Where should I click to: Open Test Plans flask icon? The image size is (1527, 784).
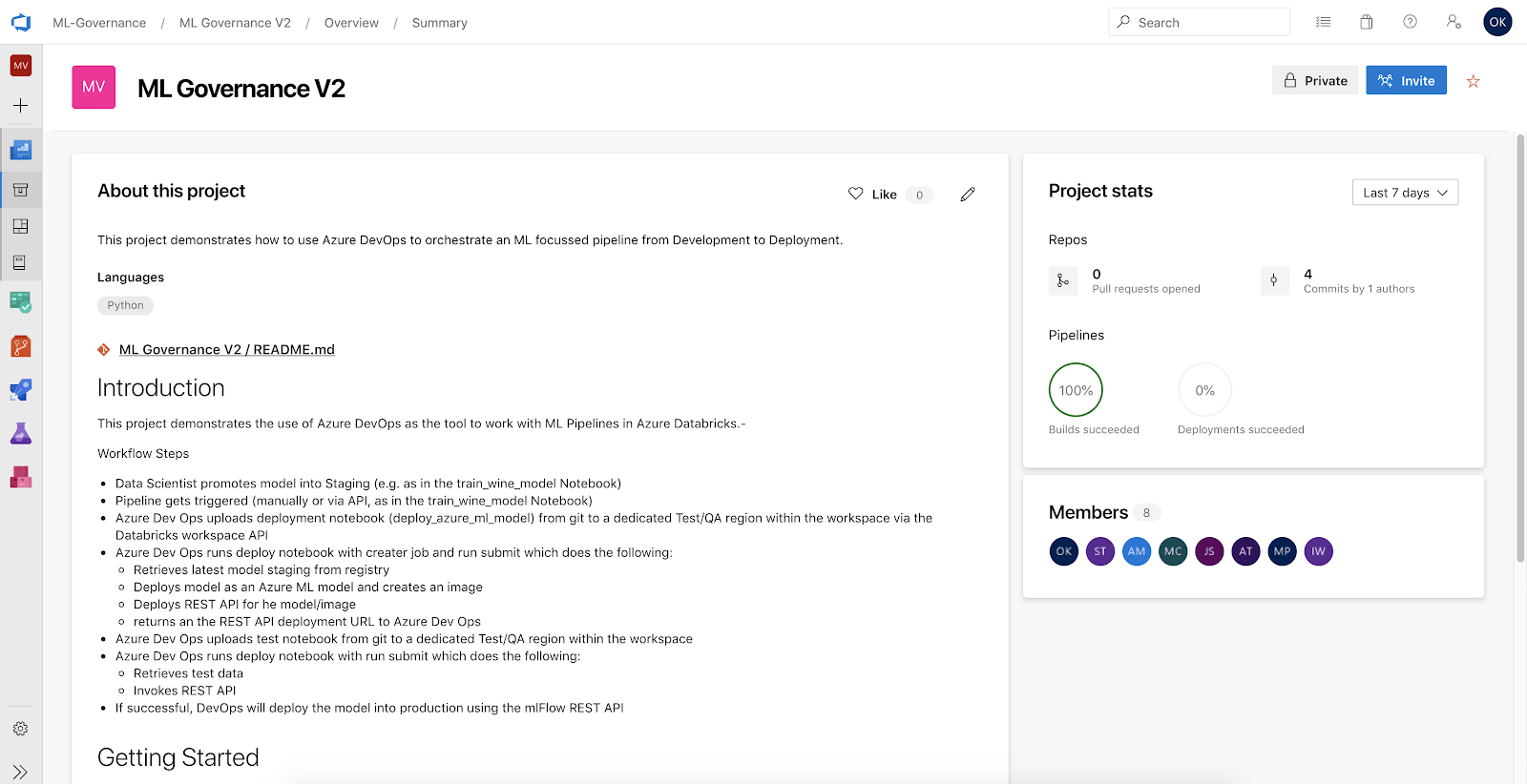click(x=20, y=434)
